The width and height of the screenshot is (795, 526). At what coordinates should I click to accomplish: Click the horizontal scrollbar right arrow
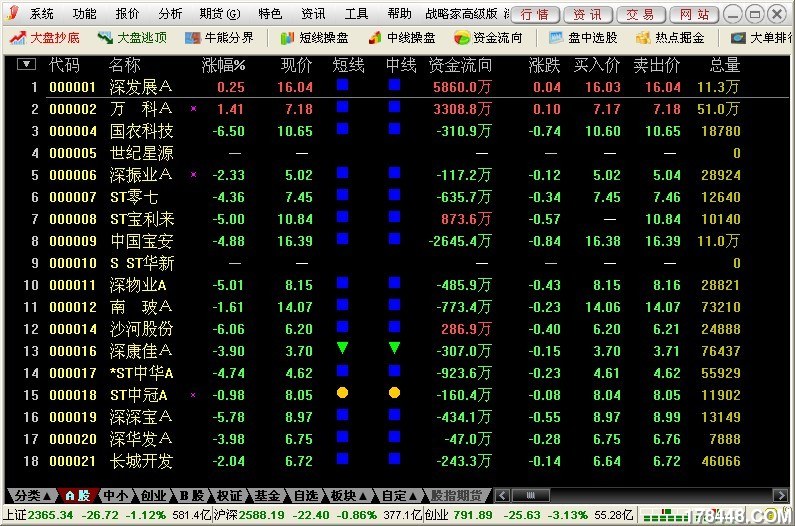point(780,495)
